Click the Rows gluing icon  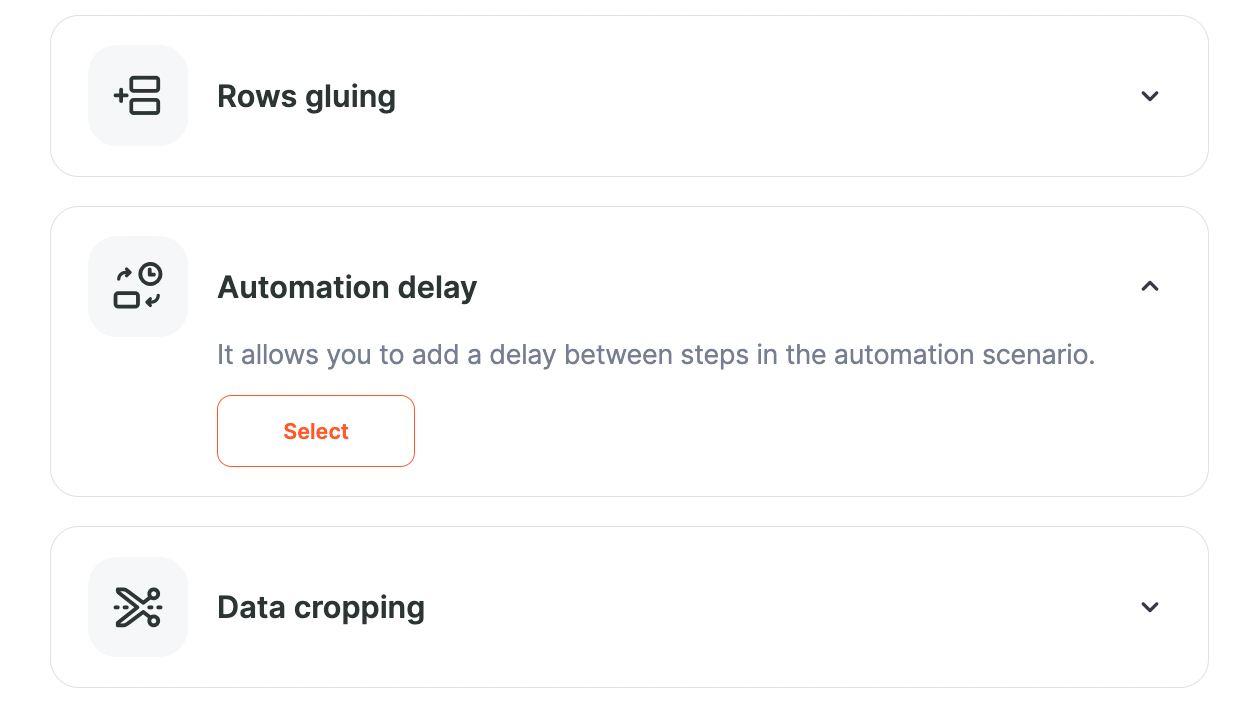point(138,96)
